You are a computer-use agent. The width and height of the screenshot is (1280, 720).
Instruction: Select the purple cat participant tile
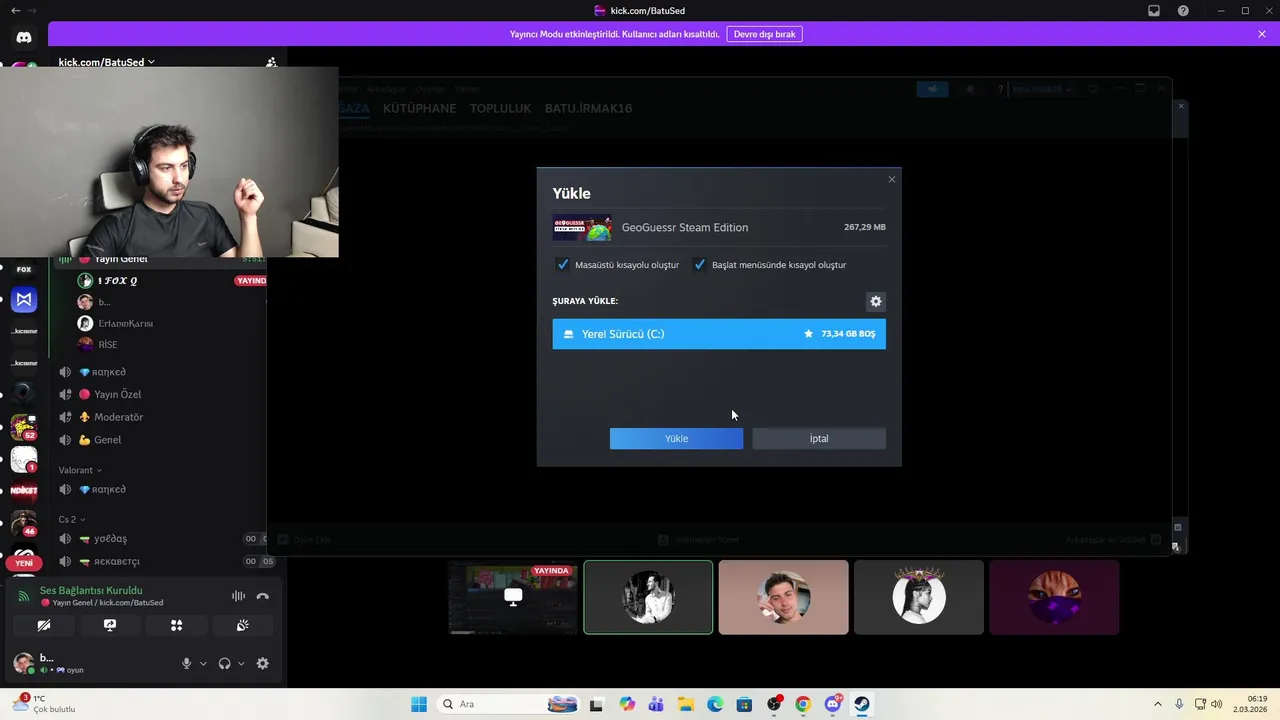(x=1054, y=597)
